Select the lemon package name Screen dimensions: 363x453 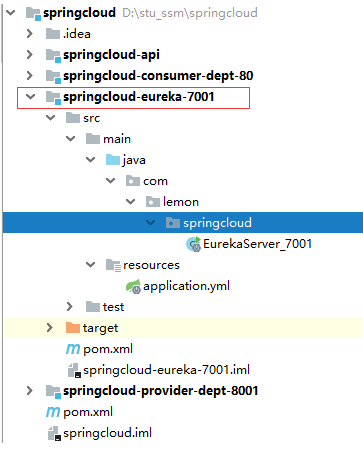coord(181,202)
